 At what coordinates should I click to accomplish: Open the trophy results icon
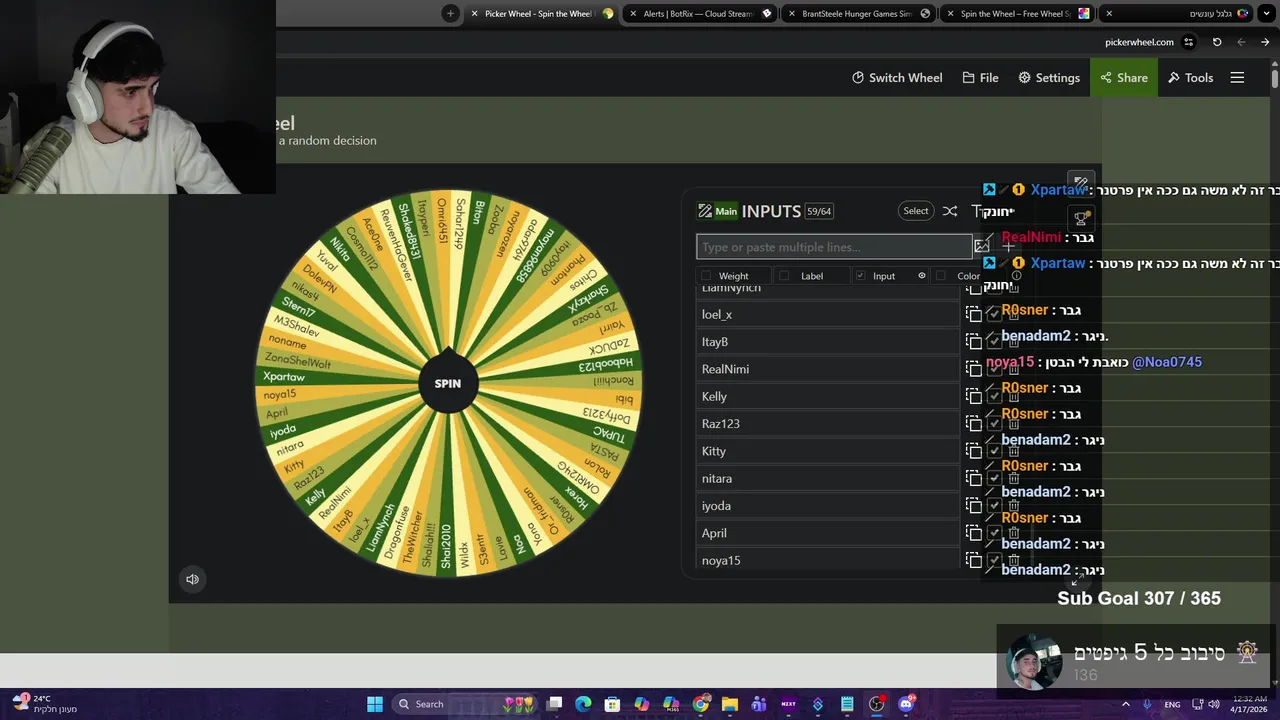(x=1081, y=218)
